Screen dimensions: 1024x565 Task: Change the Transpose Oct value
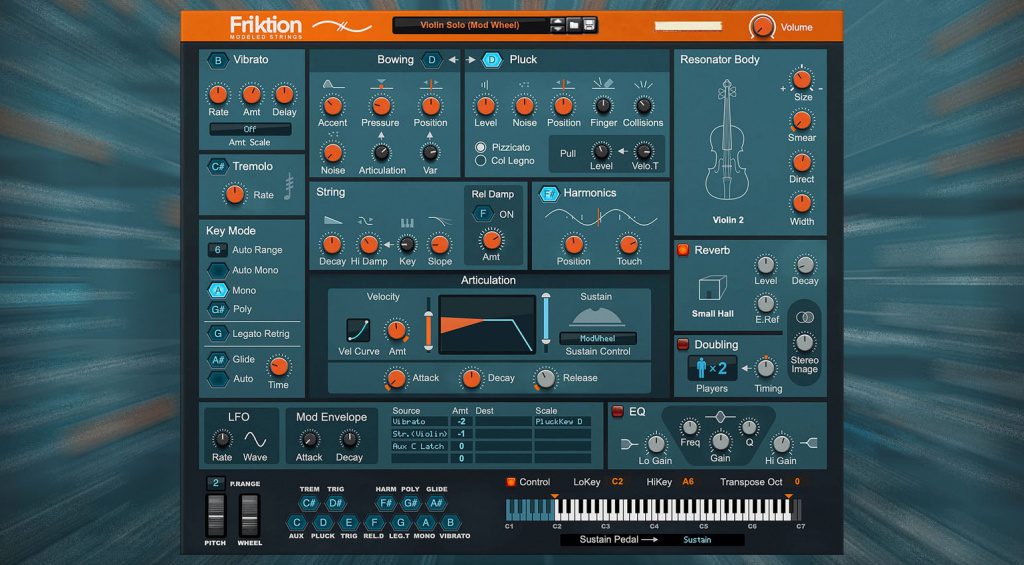[x=797, y=482]
